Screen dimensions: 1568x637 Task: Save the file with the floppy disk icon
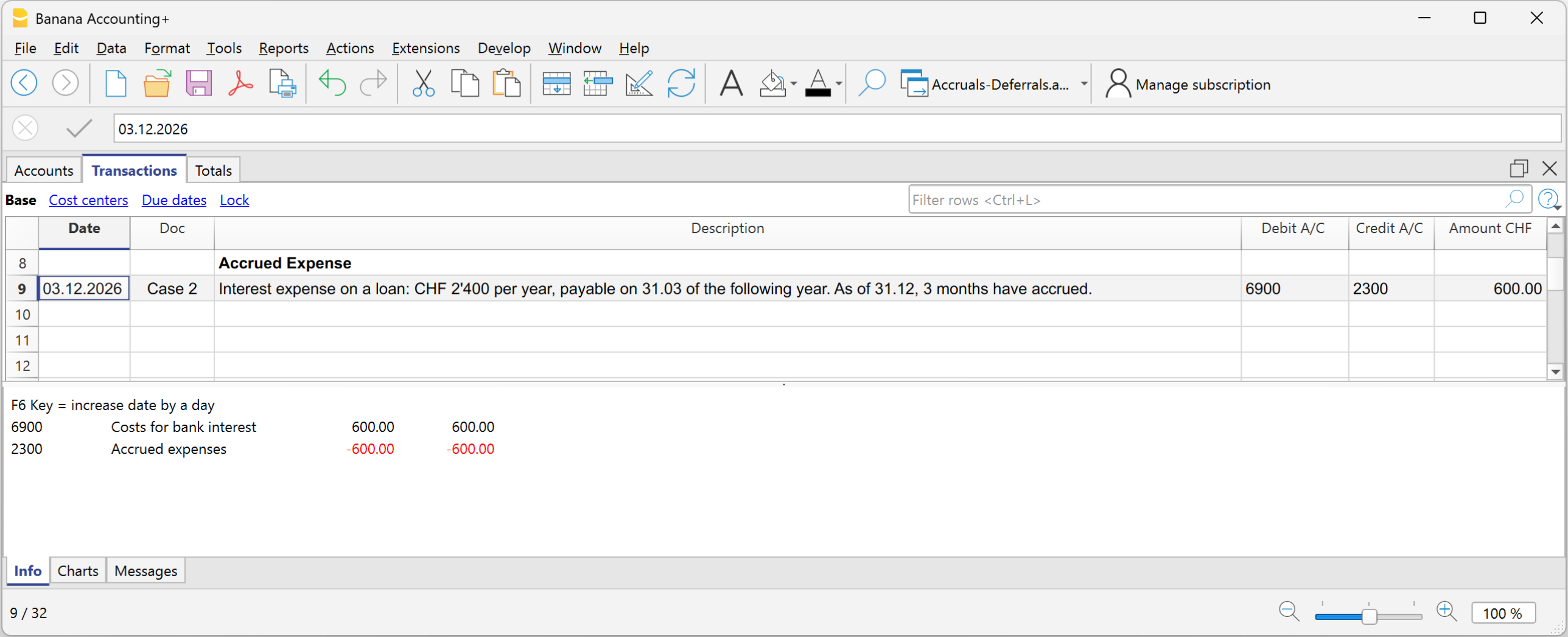click(x=198, y=83)
